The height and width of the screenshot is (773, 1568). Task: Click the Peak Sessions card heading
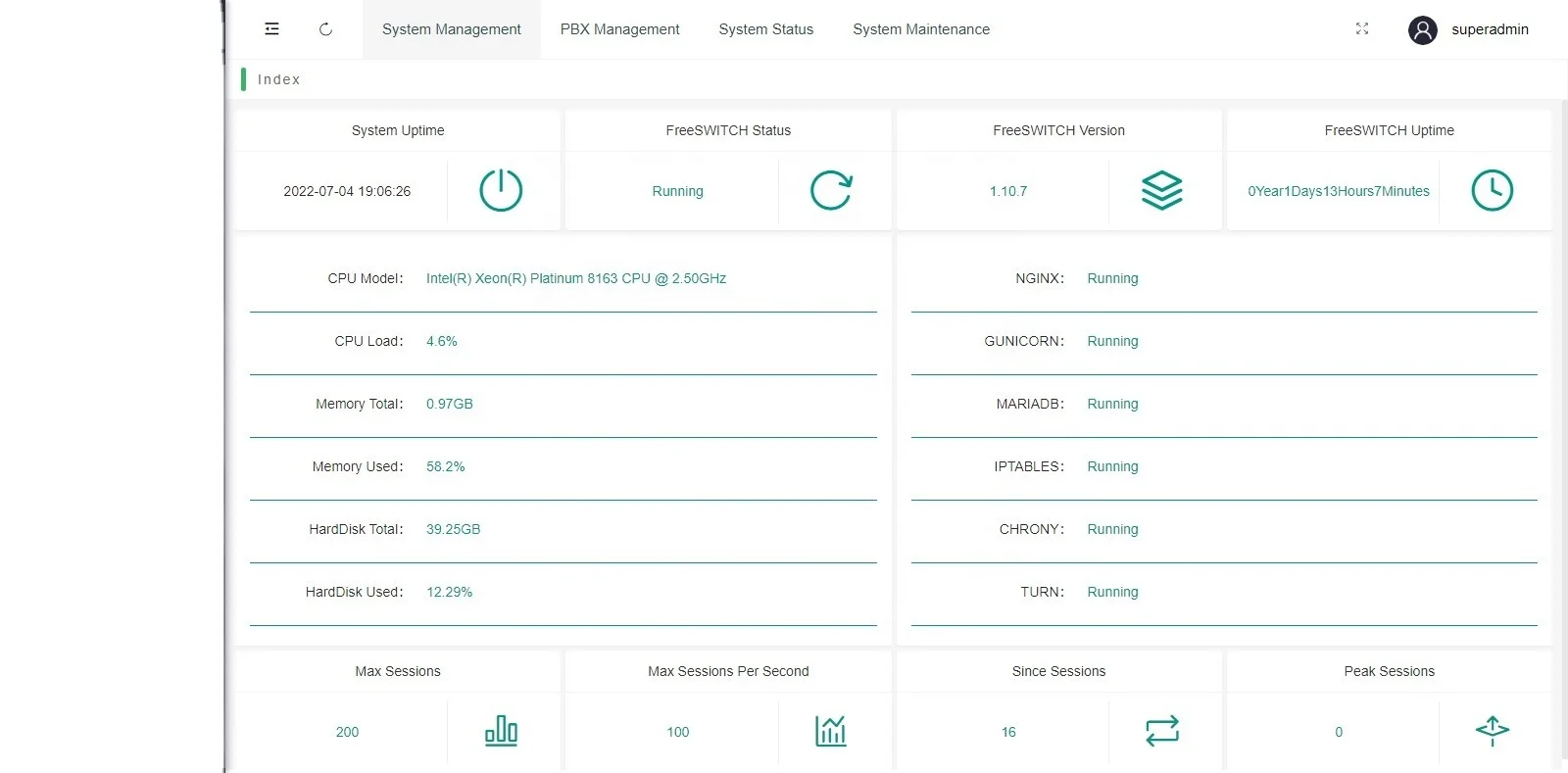(x=1390, y=671)
